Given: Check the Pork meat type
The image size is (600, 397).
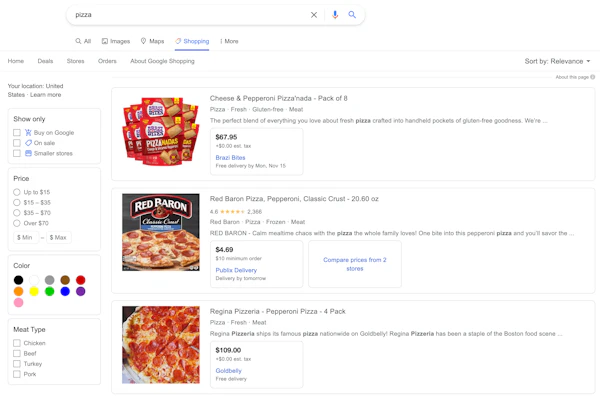Looking at the screenshot, I should coord(17,374).
